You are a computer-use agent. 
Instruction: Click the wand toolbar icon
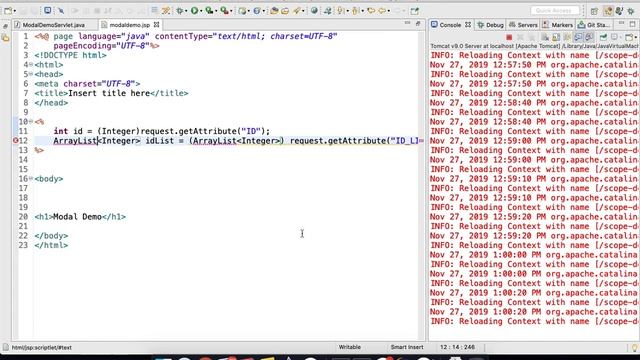pyautogui.click(x=166, y=11)
